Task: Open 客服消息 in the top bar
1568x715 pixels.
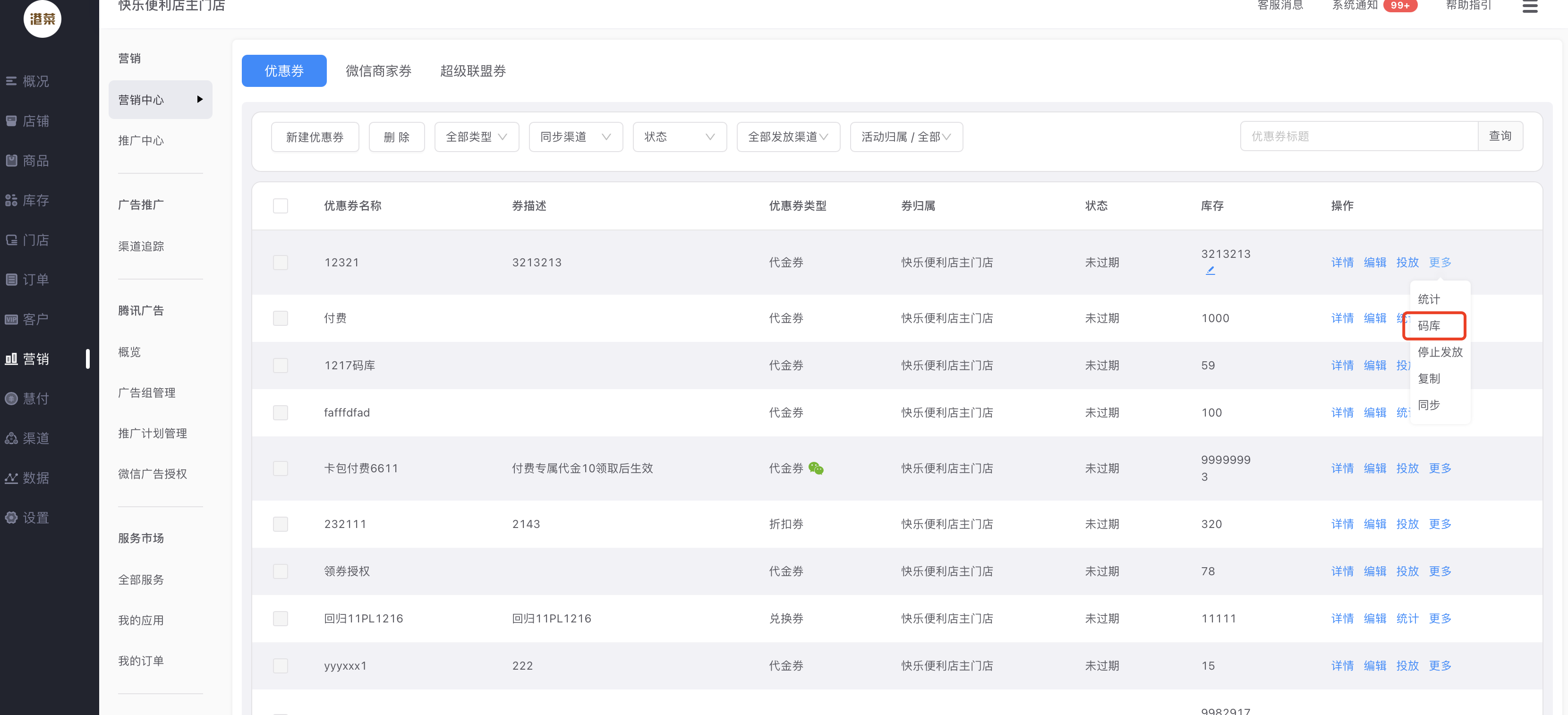Action: [1280, 6]
